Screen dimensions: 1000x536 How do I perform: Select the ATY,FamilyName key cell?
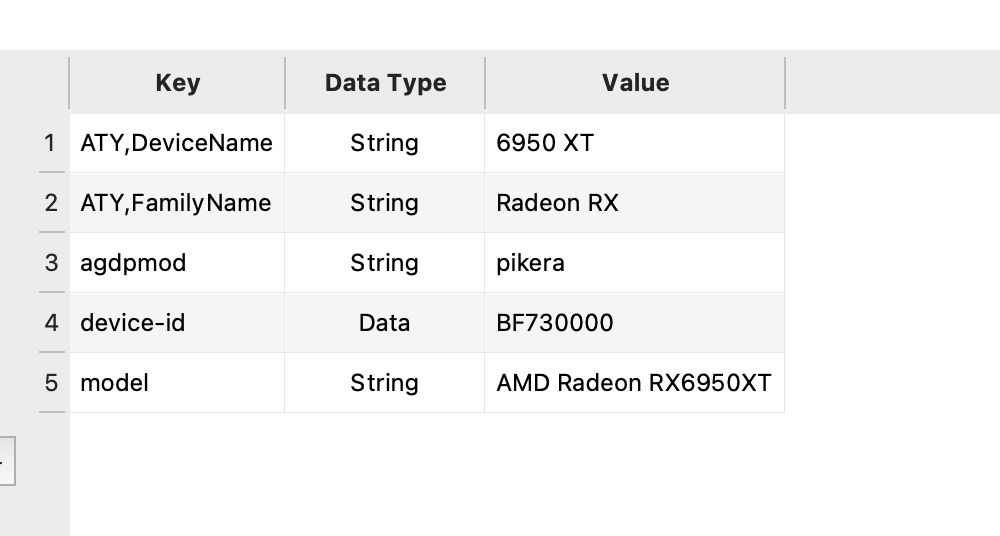[177, 203]
